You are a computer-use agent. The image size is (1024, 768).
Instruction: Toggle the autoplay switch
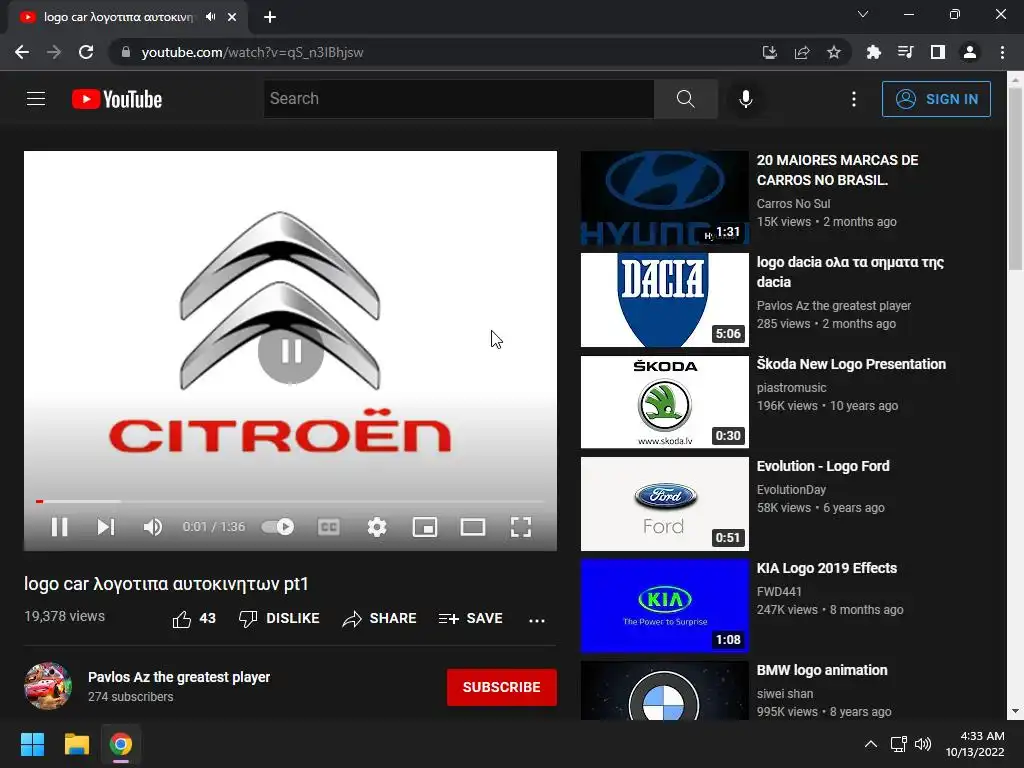pos(278,527)
